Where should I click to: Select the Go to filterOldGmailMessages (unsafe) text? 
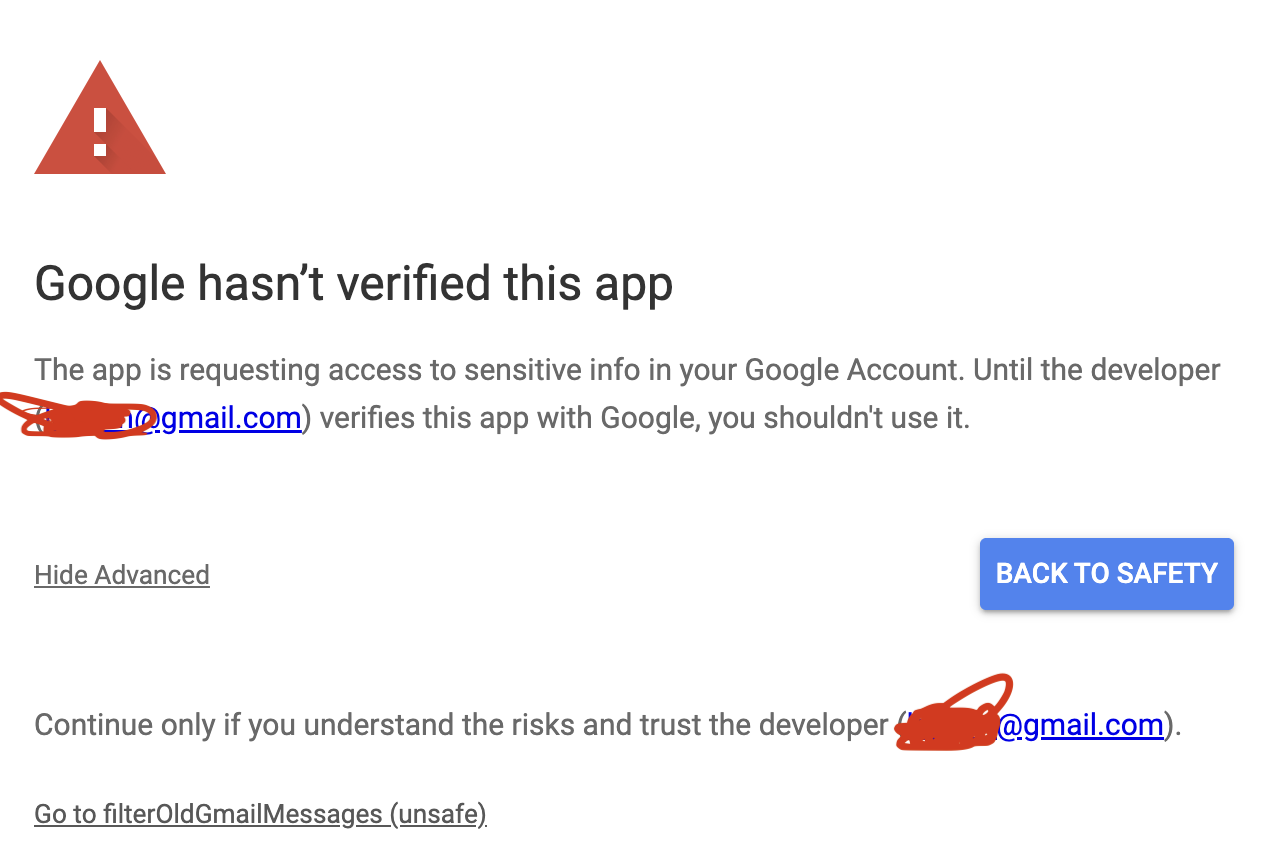click(259, 813)
